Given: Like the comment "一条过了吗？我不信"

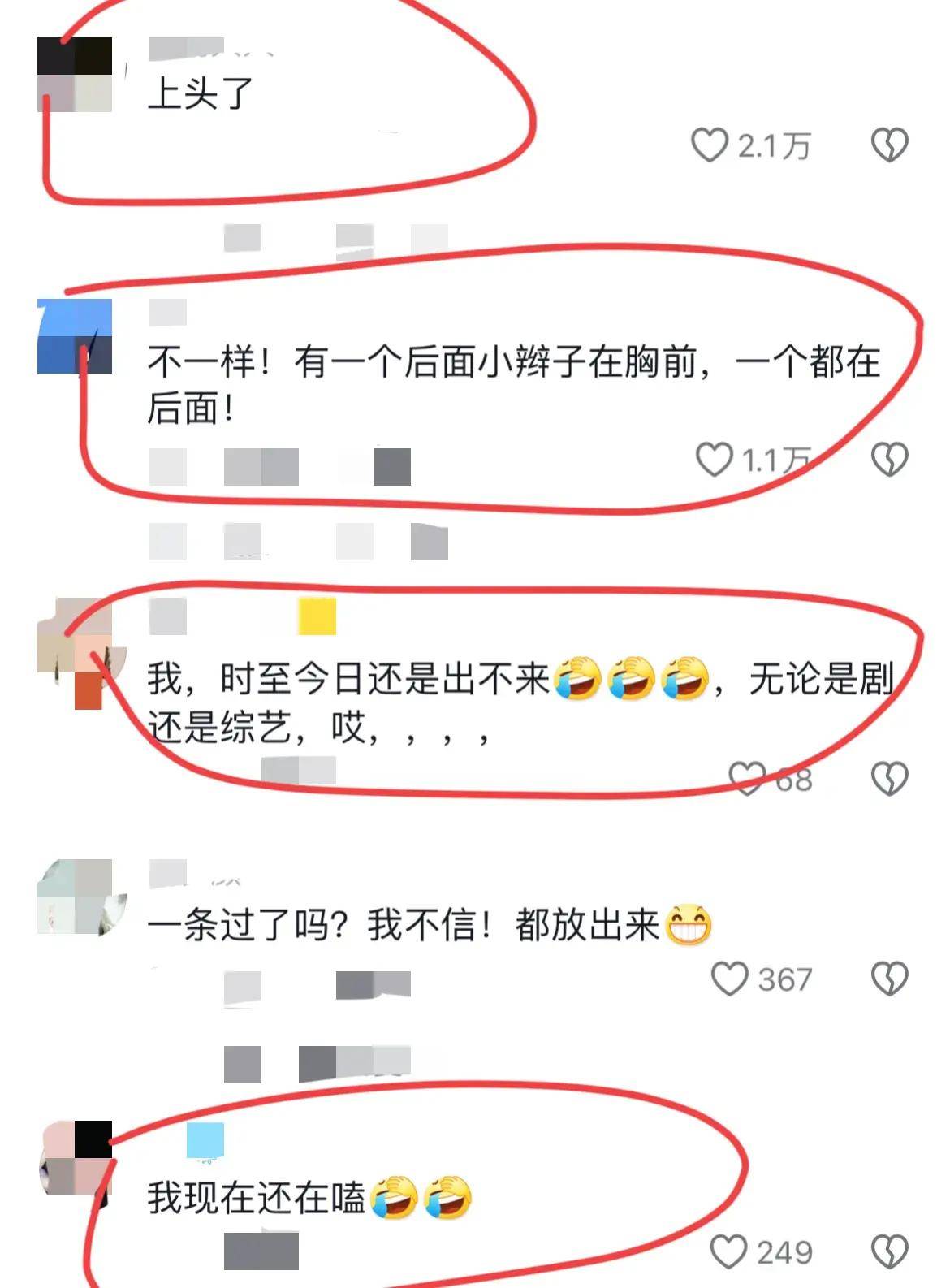Looking at the screenshot, I should point(729,979).
